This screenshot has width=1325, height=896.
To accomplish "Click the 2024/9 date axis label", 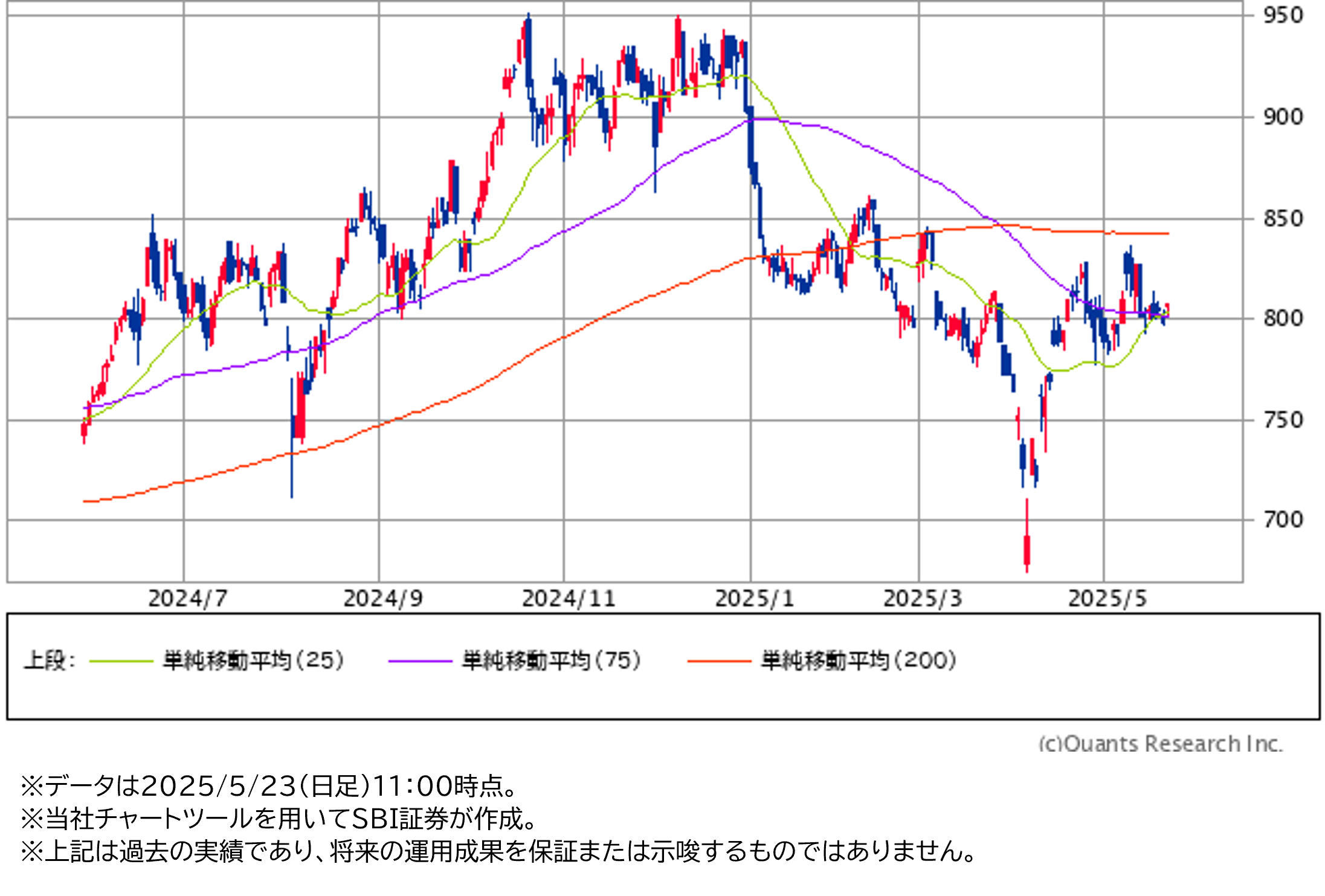I will click(x=383, y=599).
